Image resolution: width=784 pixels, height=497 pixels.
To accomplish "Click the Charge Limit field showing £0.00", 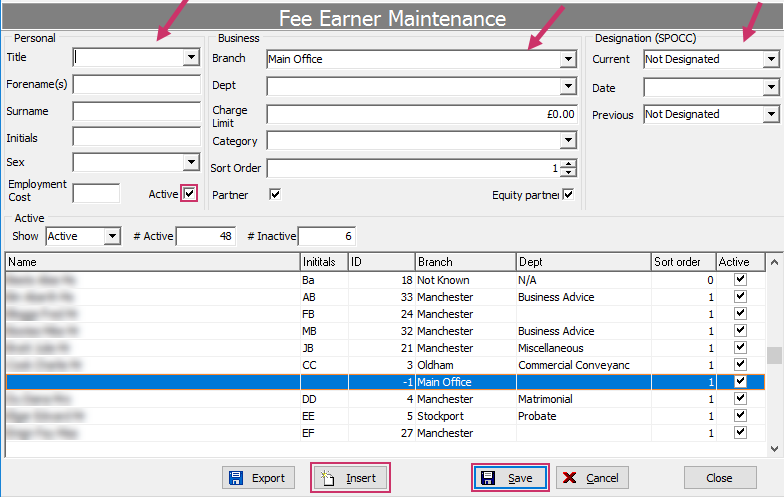I will click(422, 114).
